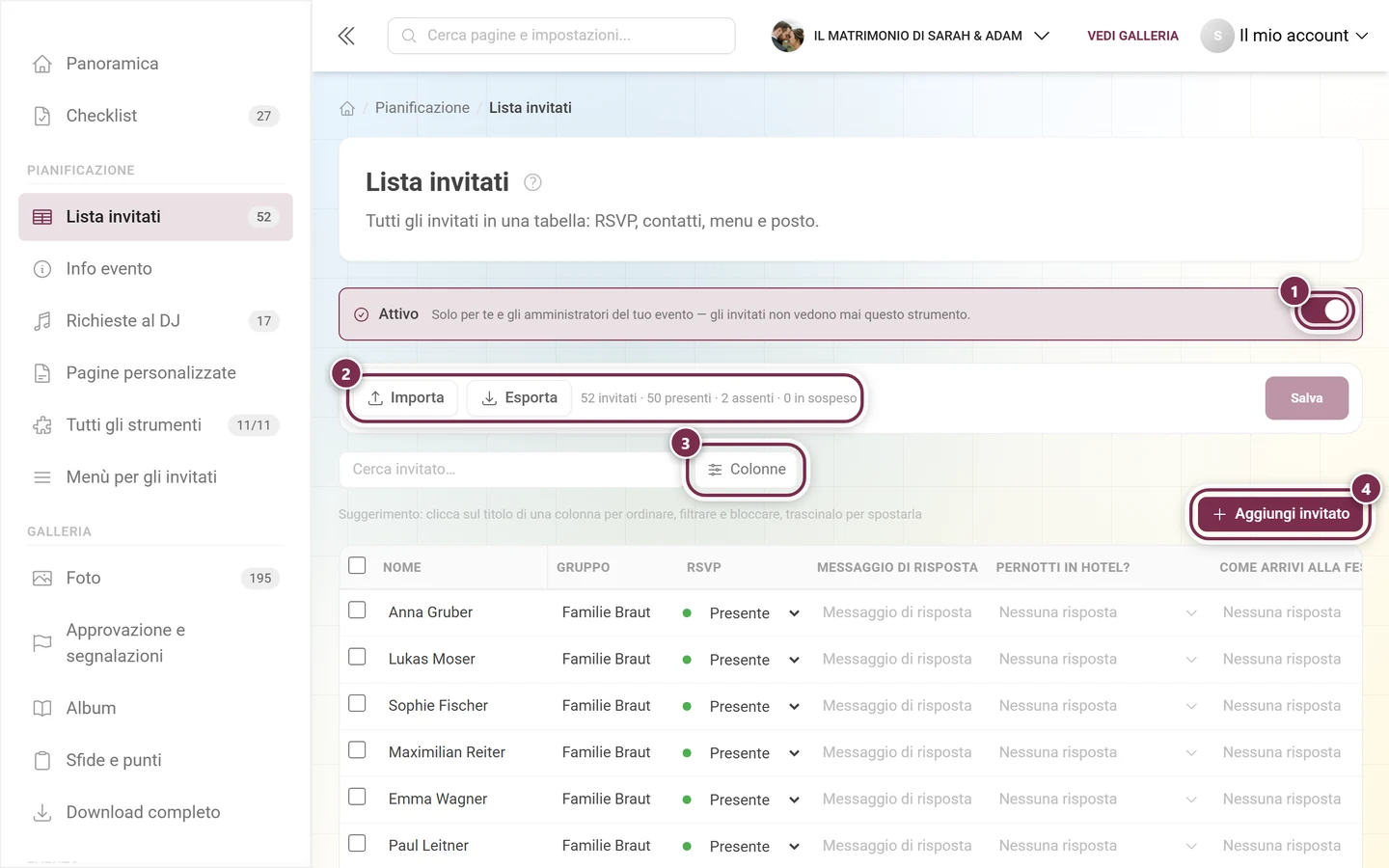Toggle the Attivo switch off
The width and height of the screenshot is (1389, 868).
coord(1325,311)
